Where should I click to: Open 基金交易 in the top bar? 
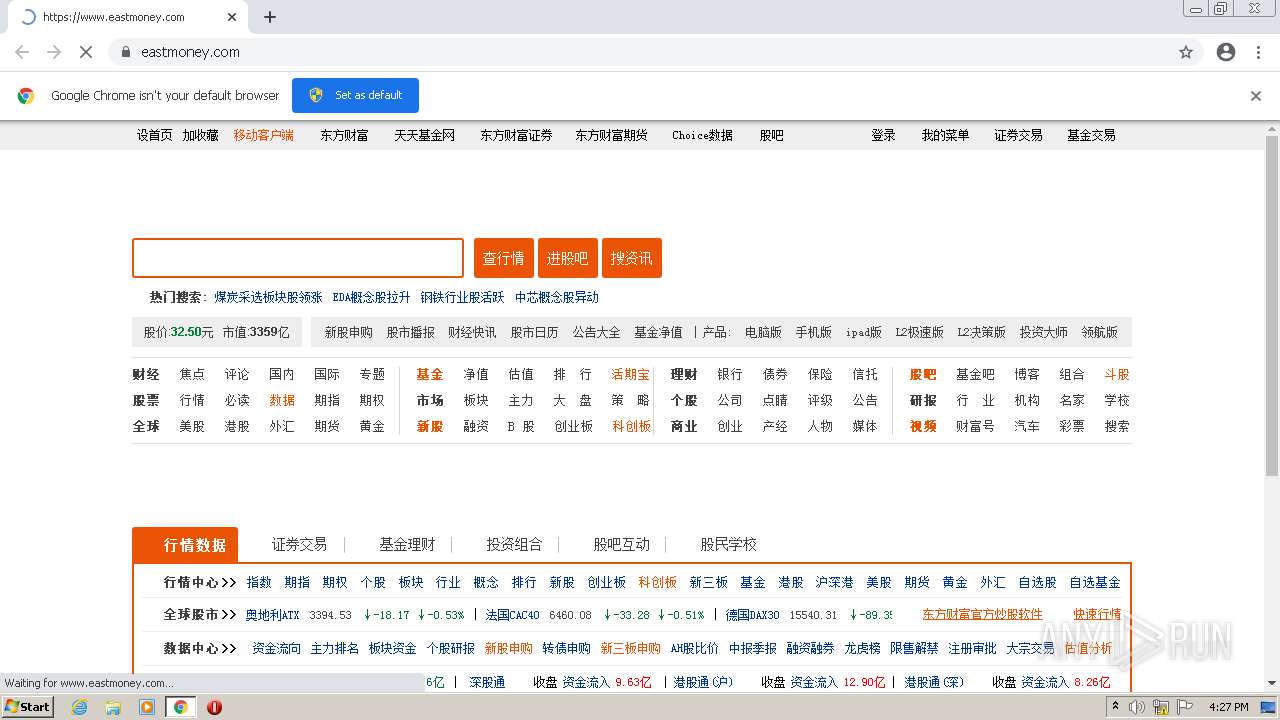pos(1091,135)
